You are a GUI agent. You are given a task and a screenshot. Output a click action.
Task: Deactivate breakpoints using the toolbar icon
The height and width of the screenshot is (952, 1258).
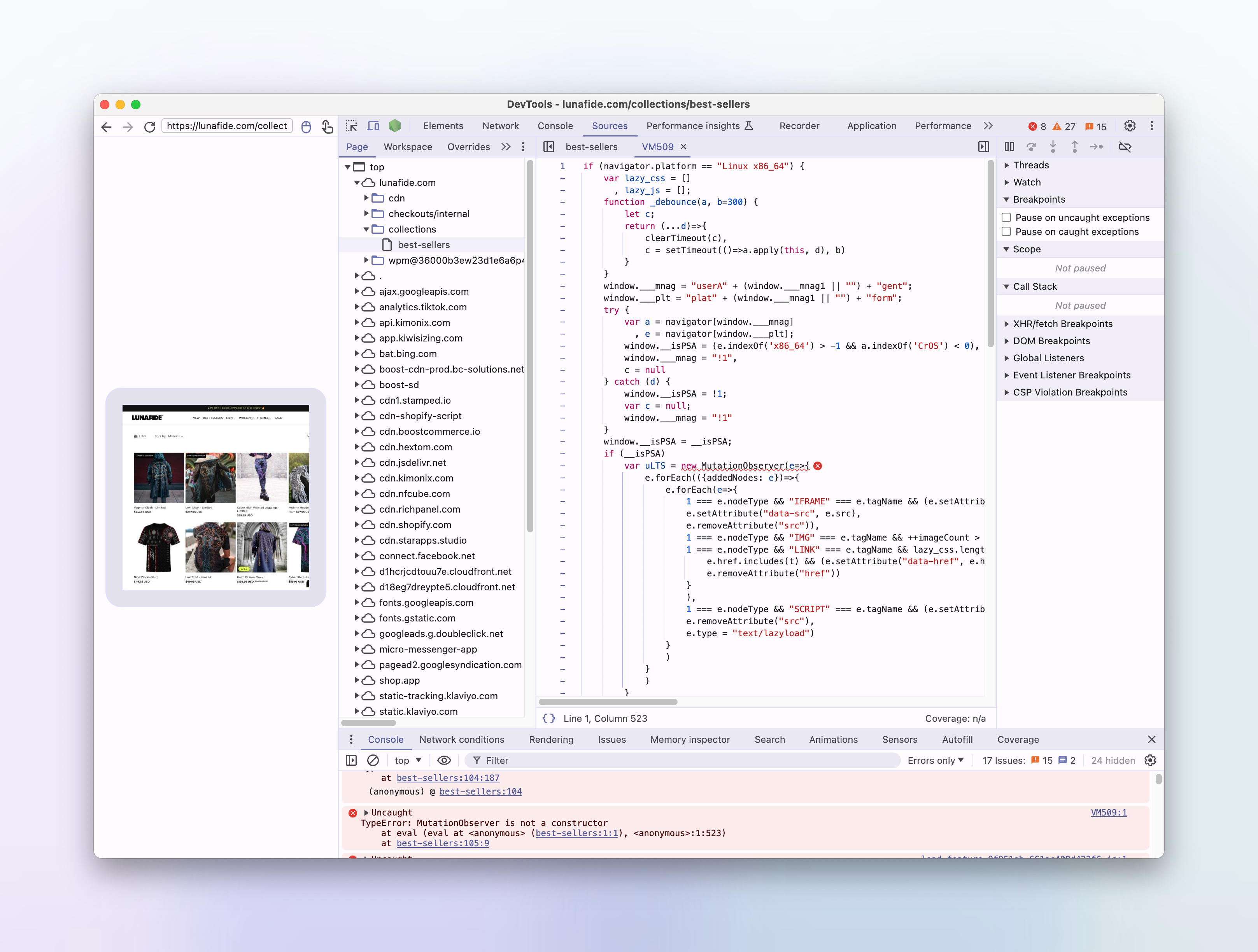click(1124, 147)
